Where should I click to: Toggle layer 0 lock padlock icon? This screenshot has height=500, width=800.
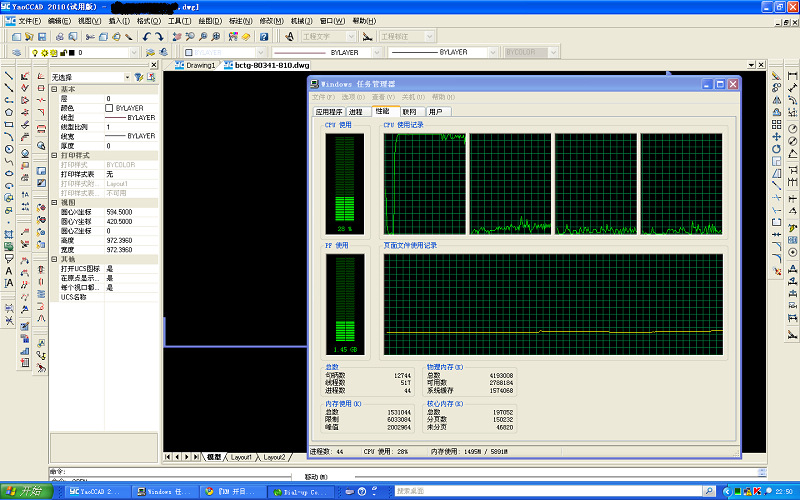click(x=63, y=53)
